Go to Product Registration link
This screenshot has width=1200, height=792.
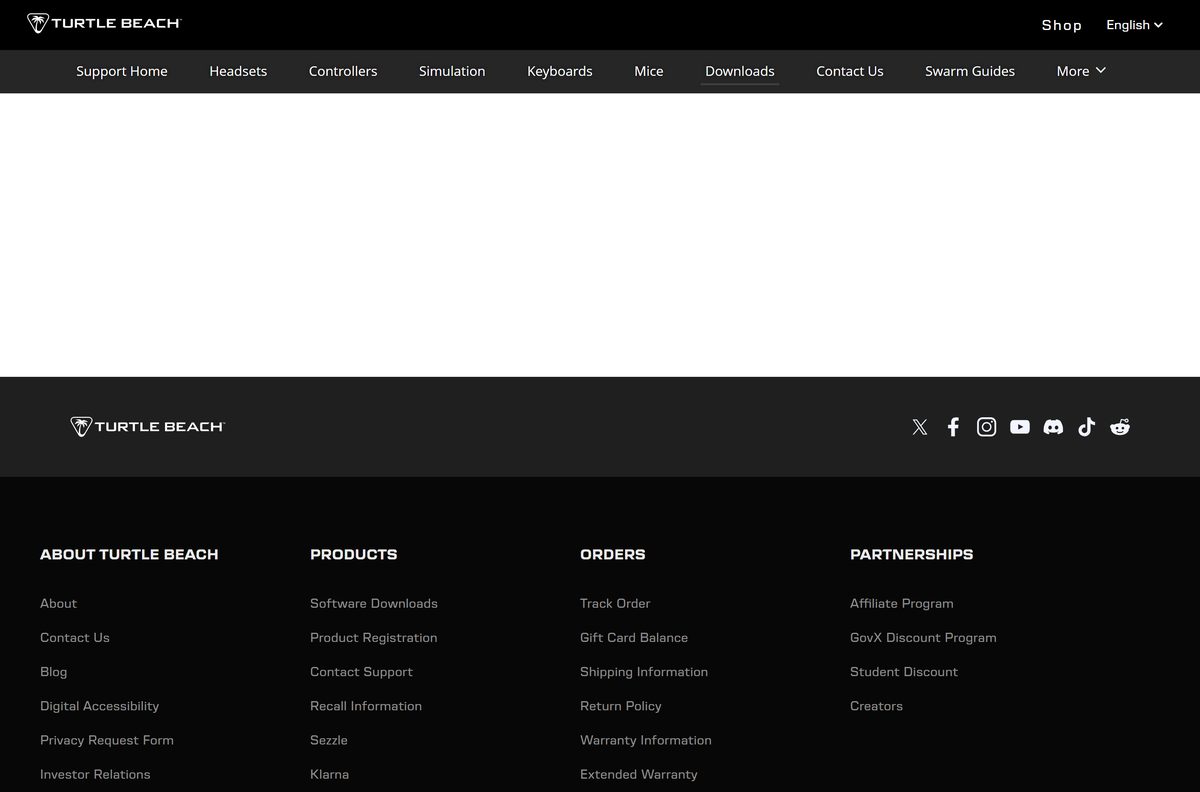pyautogui.click(x=374, y=638)
